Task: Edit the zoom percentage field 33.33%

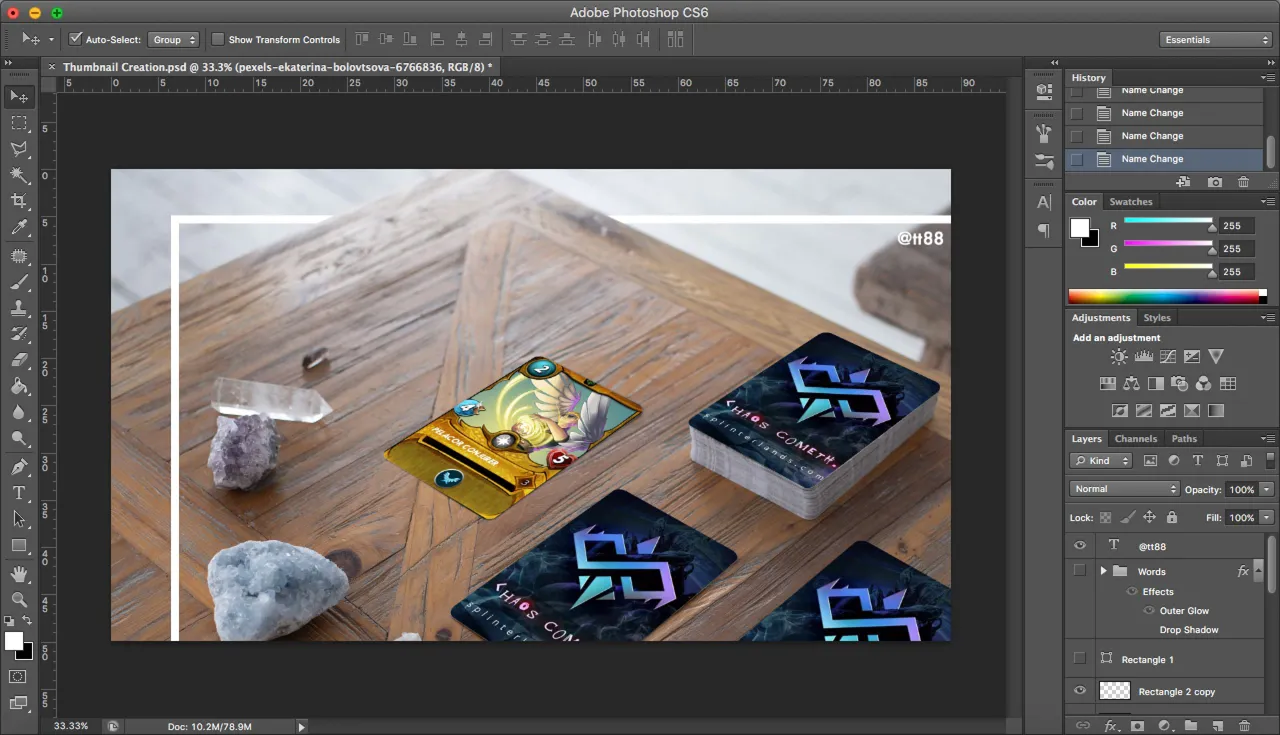Action: tap(71, 726)
